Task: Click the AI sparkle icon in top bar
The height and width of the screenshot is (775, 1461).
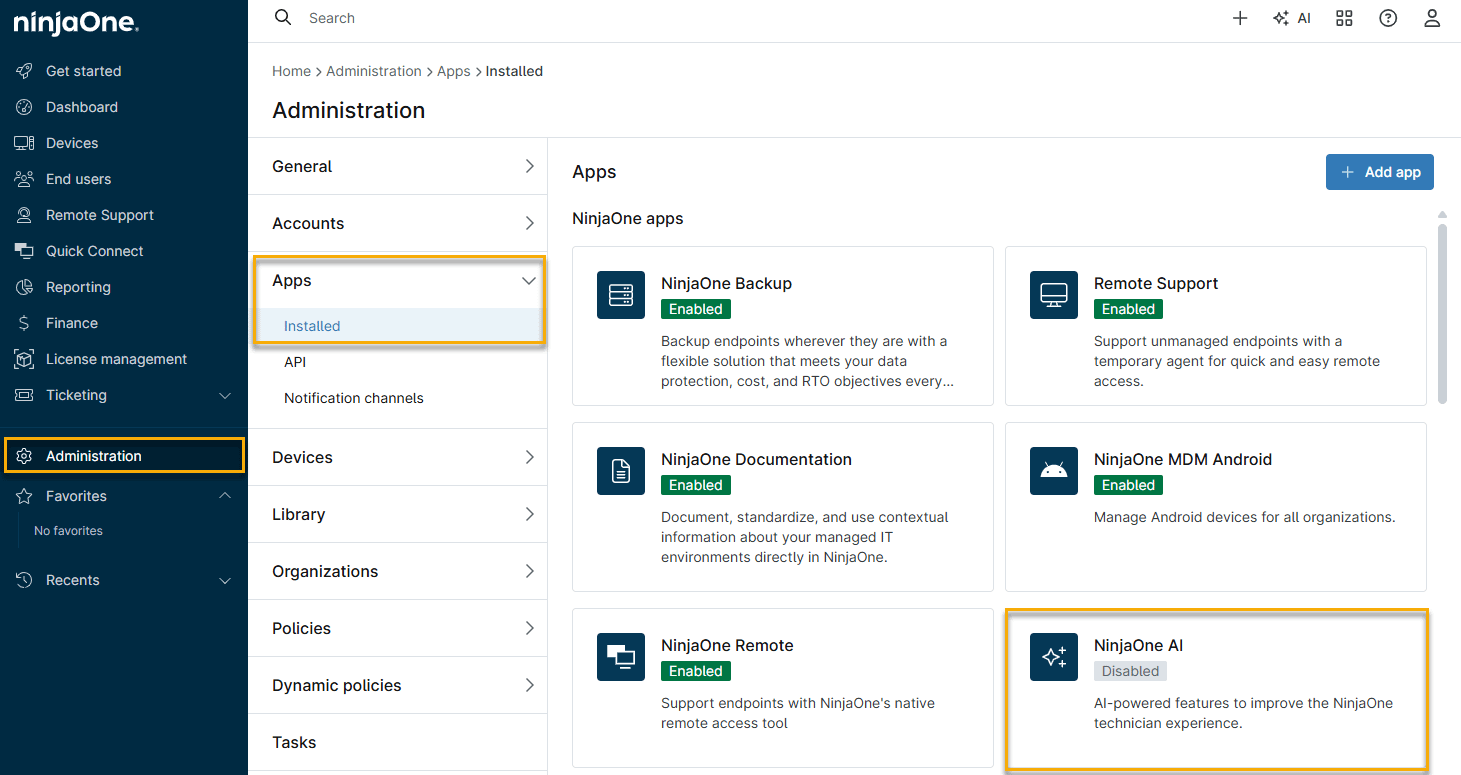Action: pyautogui.click(x=1281, y=18)
